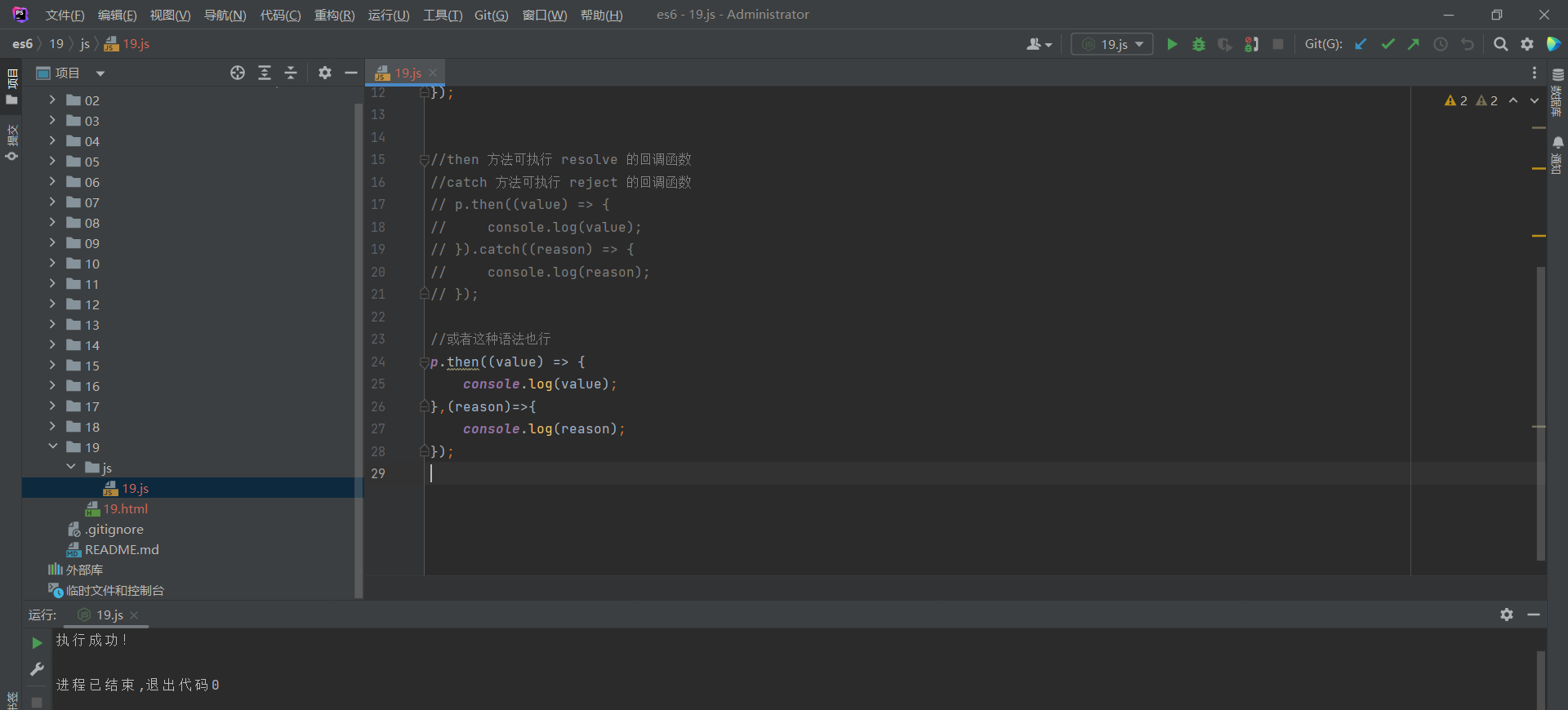Open IDE settings gear in top toolbar
The height and width of the screenshot is (710, 1568).
click(x=1527, y=44)
